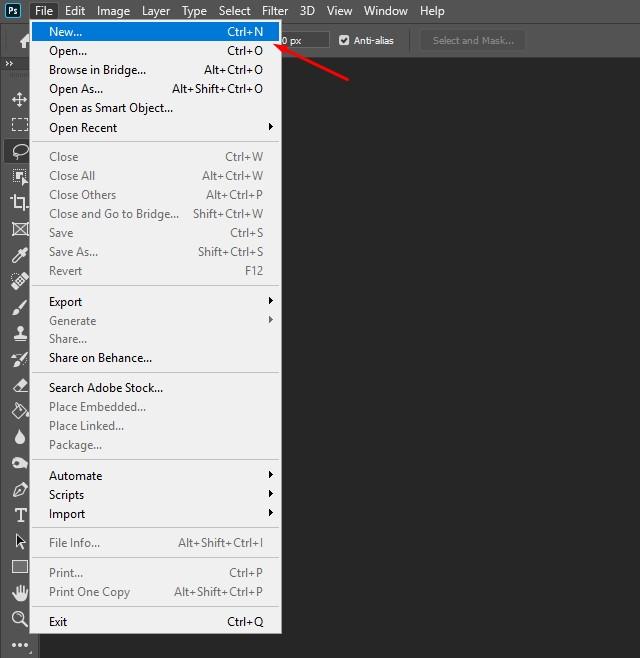
Task: Choose Share on Behance...
Action: coord(156,358)
